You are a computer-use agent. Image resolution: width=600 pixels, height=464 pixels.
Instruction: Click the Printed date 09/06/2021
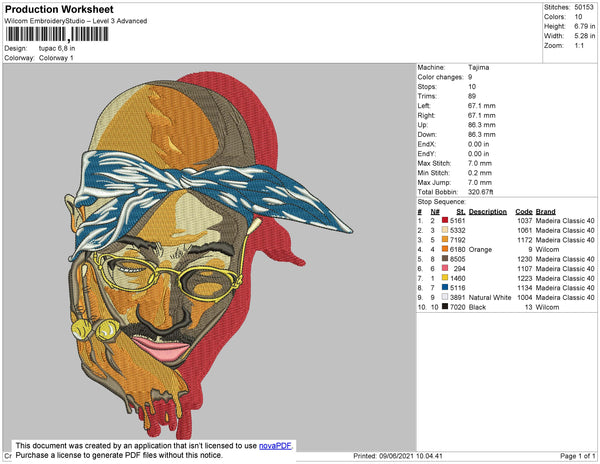pyautogui.click(x=396, y=456)
